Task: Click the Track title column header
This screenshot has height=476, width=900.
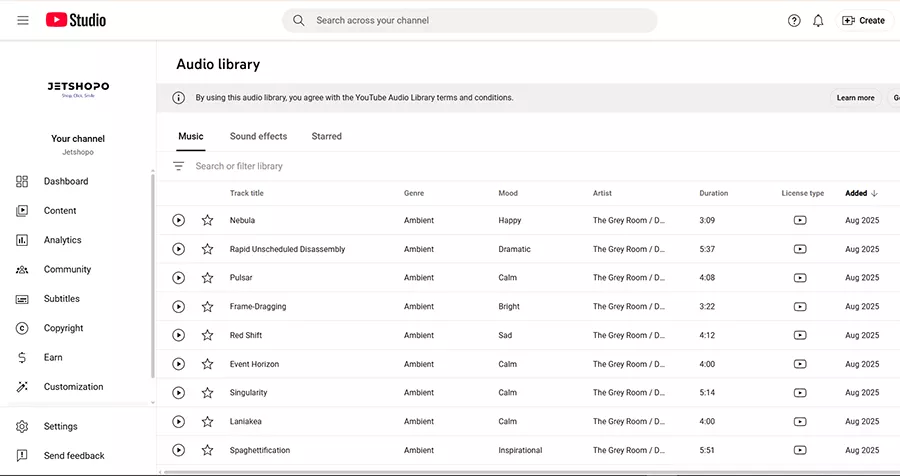Action: pyautogui.click(x=247, y=194)
